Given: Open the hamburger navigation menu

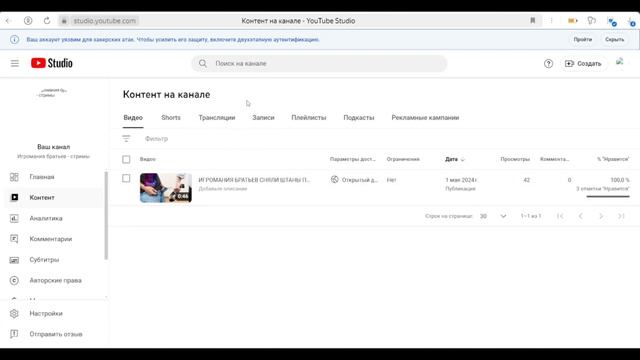Looking at the screenshot, I should (x=15, y=63).
